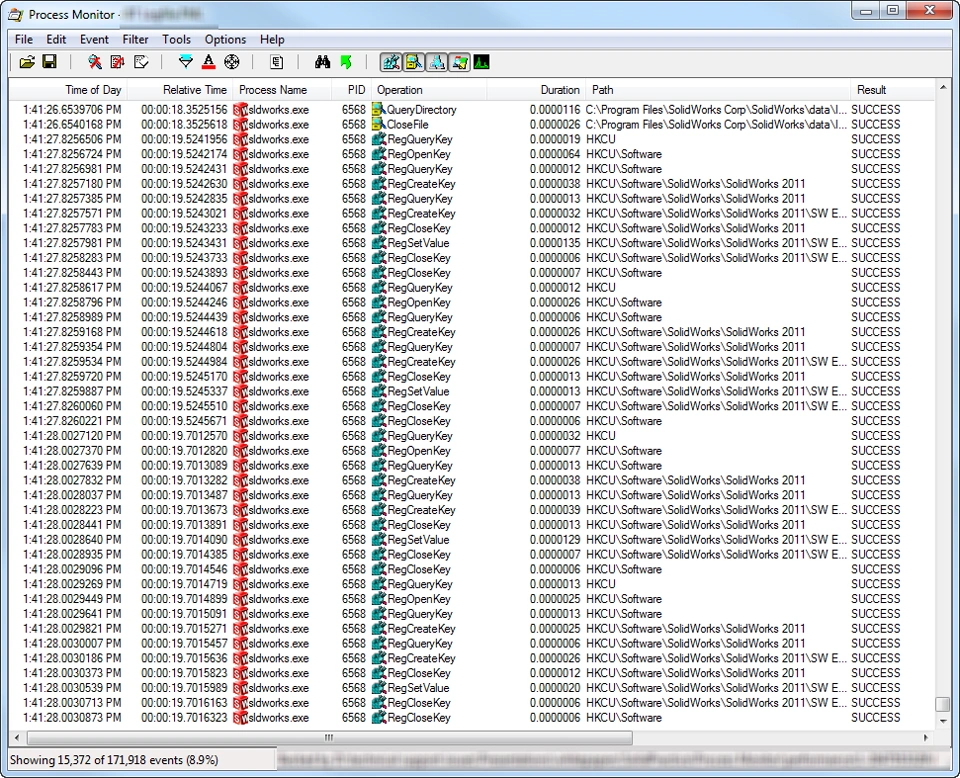960x778 pixels.
Task: Click the Path column header
Action: pos(718,90)
